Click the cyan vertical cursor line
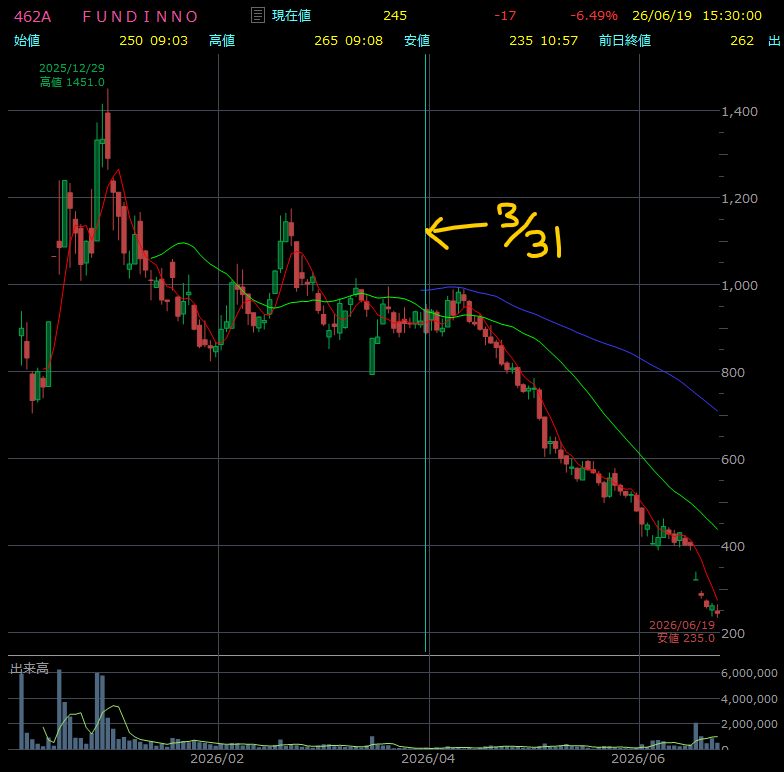This screenshot has height=772, width=784. (426, 353)
